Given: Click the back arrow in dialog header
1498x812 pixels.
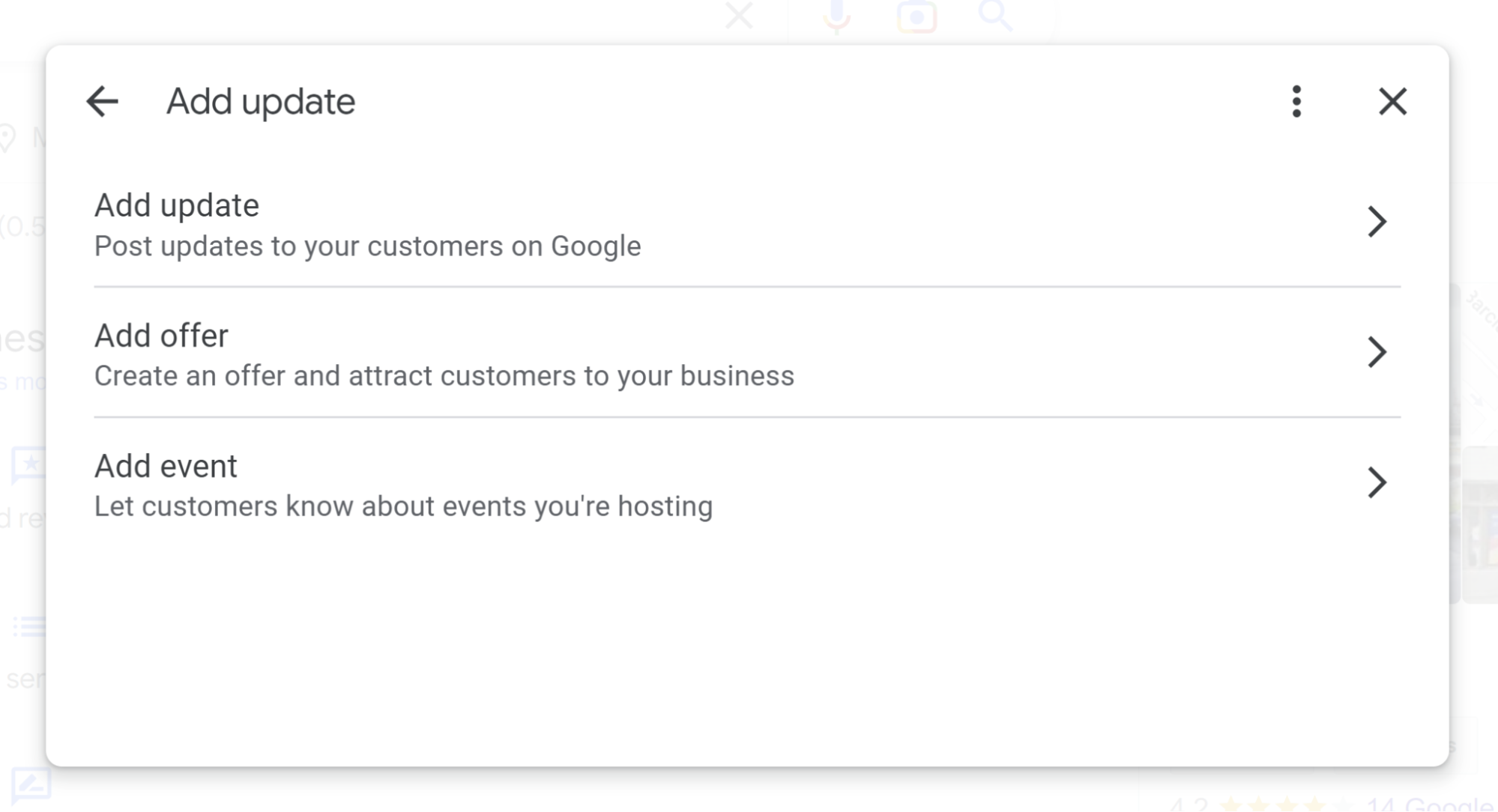Looking at the screenshot, I should click(103, 101).
